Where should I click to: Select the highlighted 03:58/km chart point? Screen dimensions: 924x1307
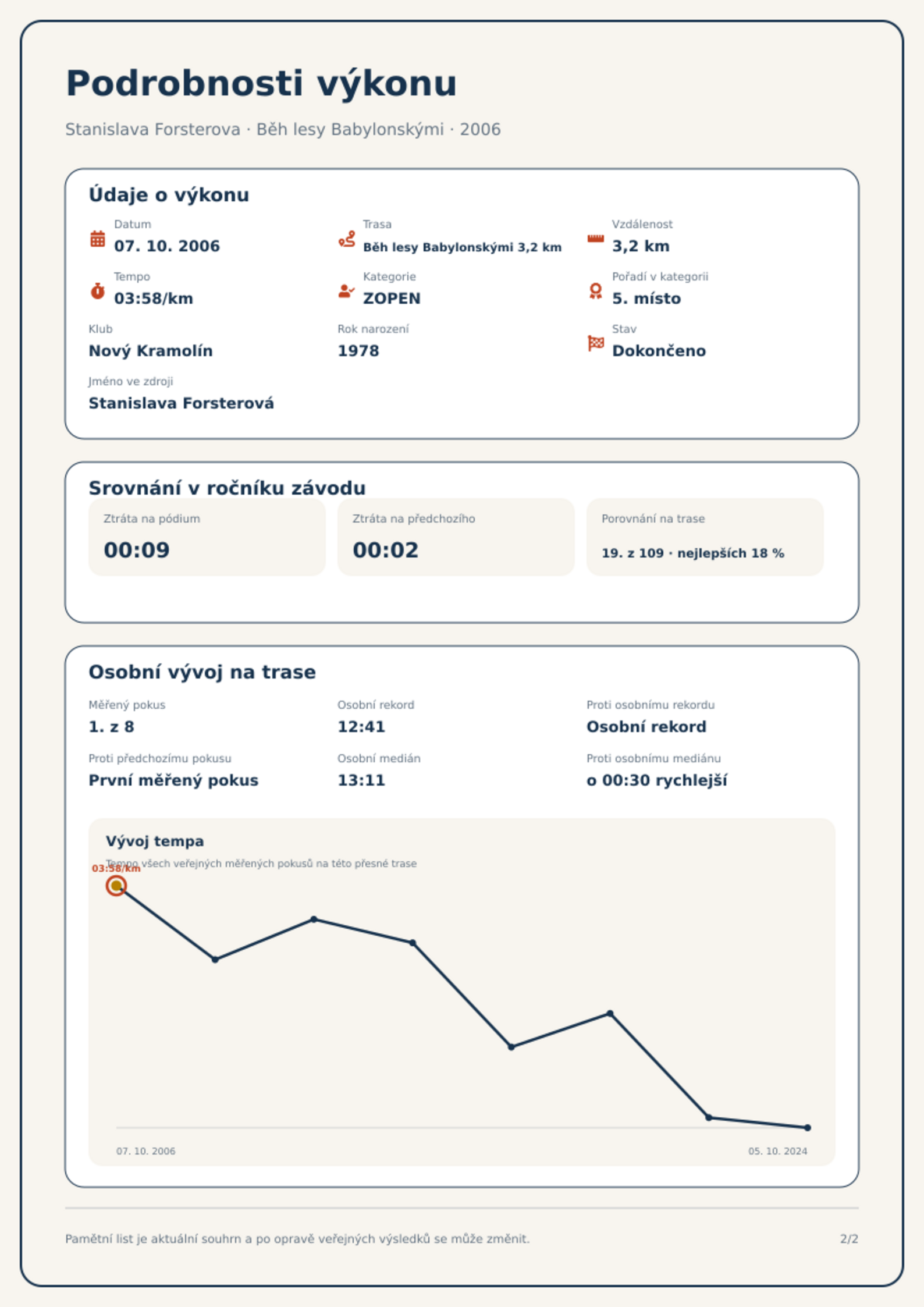pyautogui.click(x=116, y=886)
